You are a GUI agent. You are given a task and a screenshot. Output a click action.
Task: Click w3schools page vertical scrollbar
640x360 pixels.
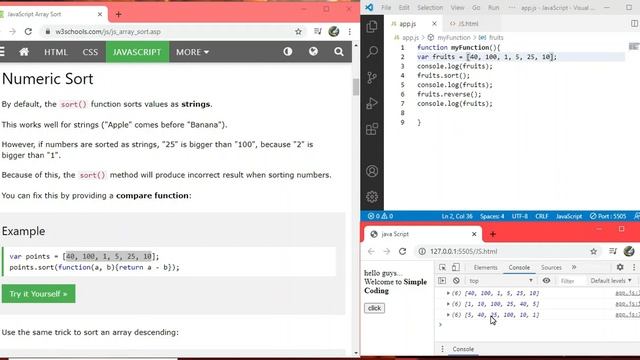[356, 87]
